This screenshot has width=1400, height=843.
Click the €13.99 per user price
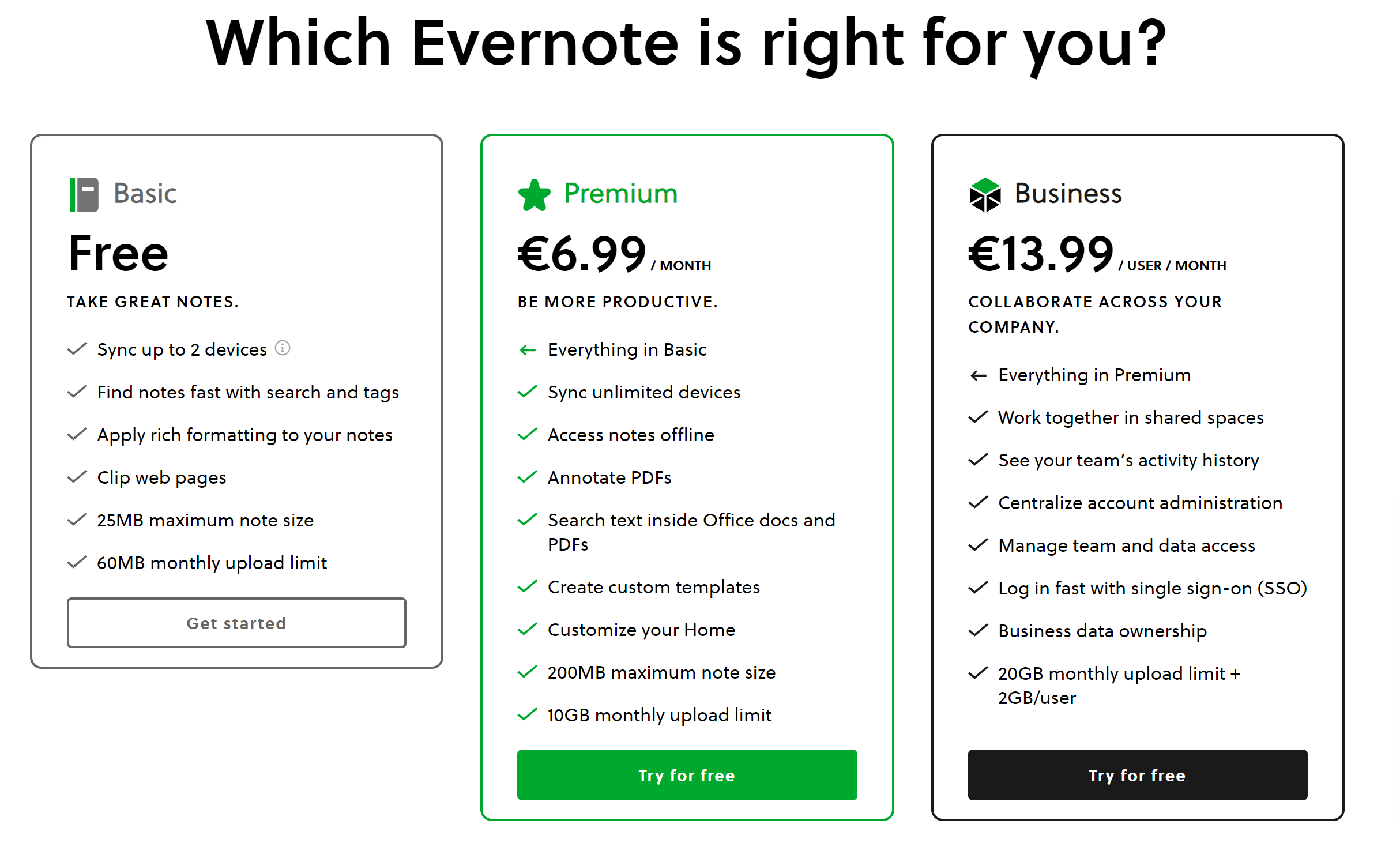coord(1040,254)
